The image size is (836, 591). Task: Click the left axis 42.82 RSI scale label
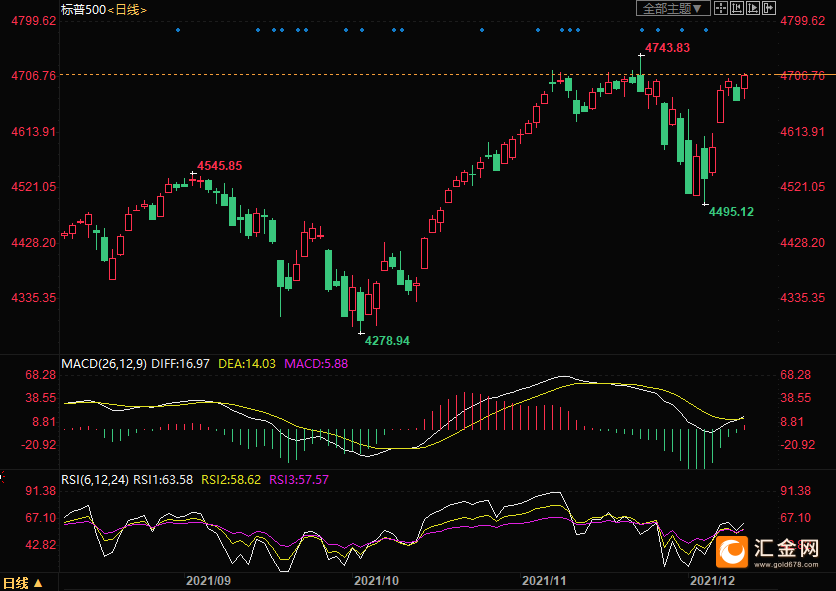point(41,545)
